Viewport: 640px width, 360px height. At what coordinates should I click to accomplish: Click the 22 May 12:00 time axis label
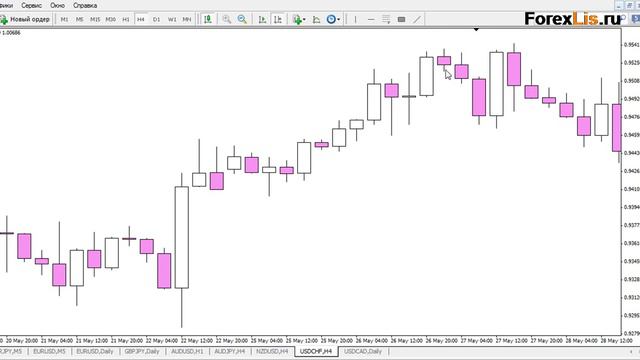197,340
